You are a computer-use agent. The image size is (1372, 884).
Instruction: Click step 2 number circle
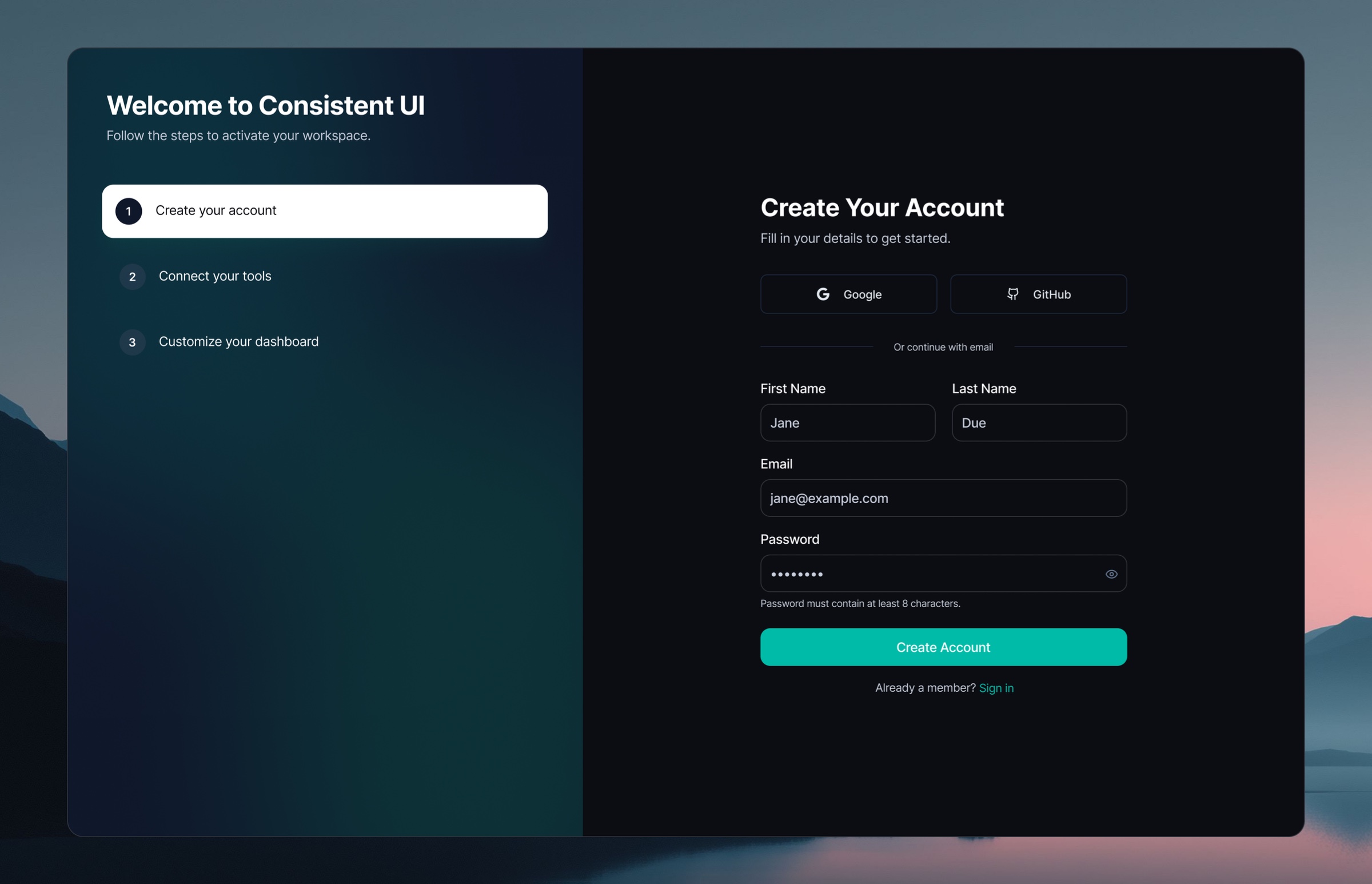[x=133, y=277]
